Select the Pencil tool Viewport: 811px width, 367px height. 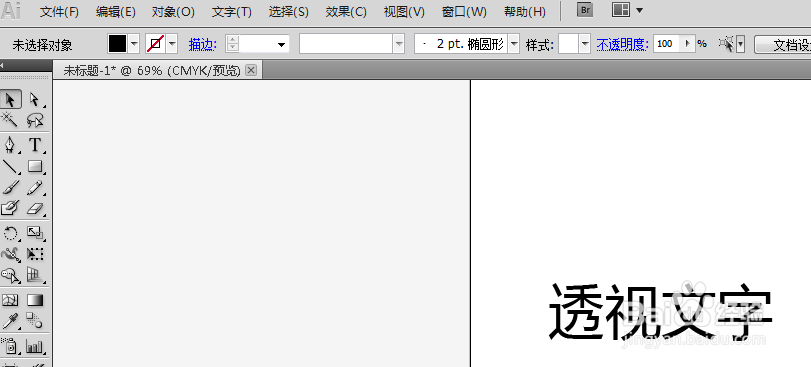click(x=35, y=188)
